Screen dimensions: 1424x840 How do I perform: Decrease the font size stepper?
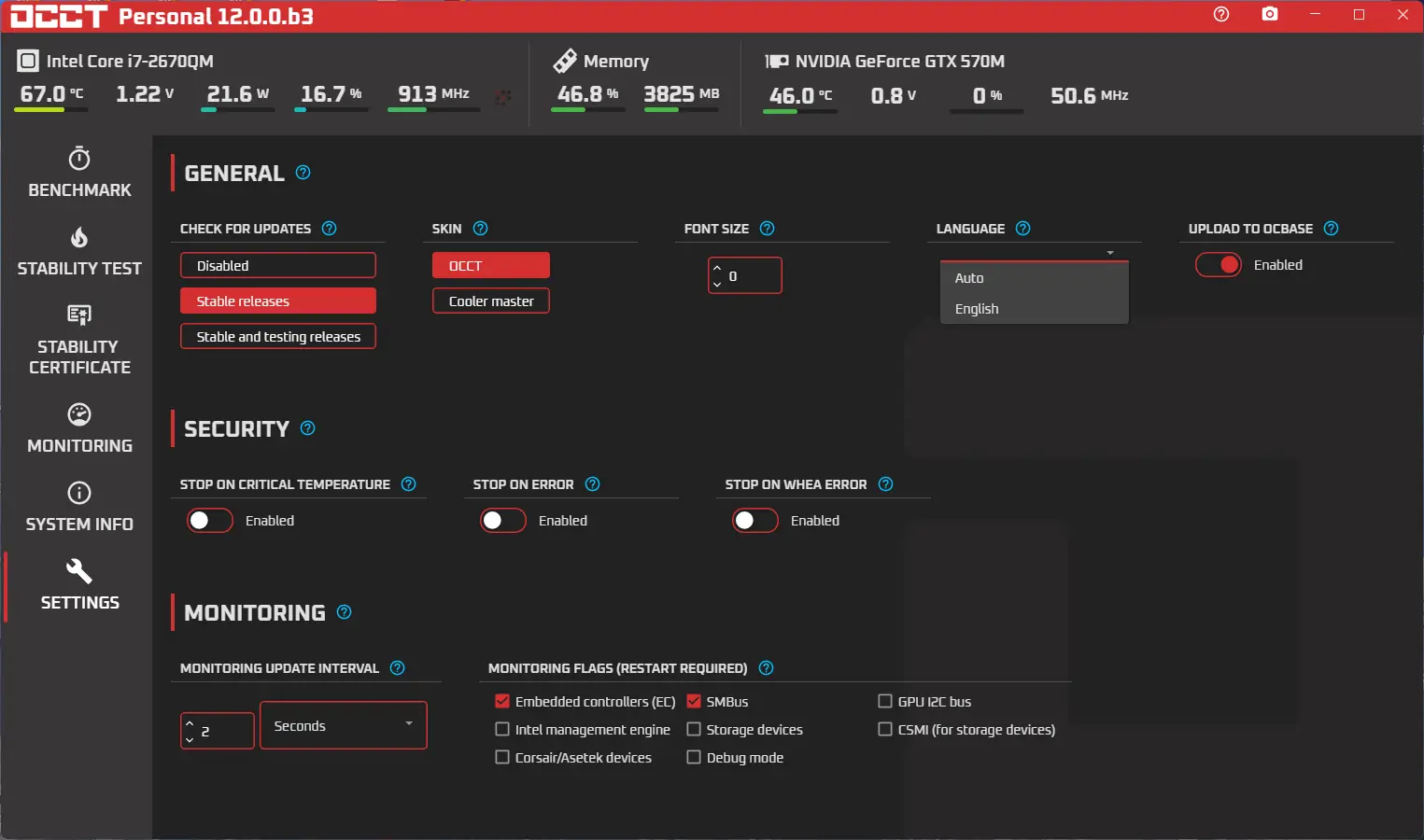(x=717, y=284)
